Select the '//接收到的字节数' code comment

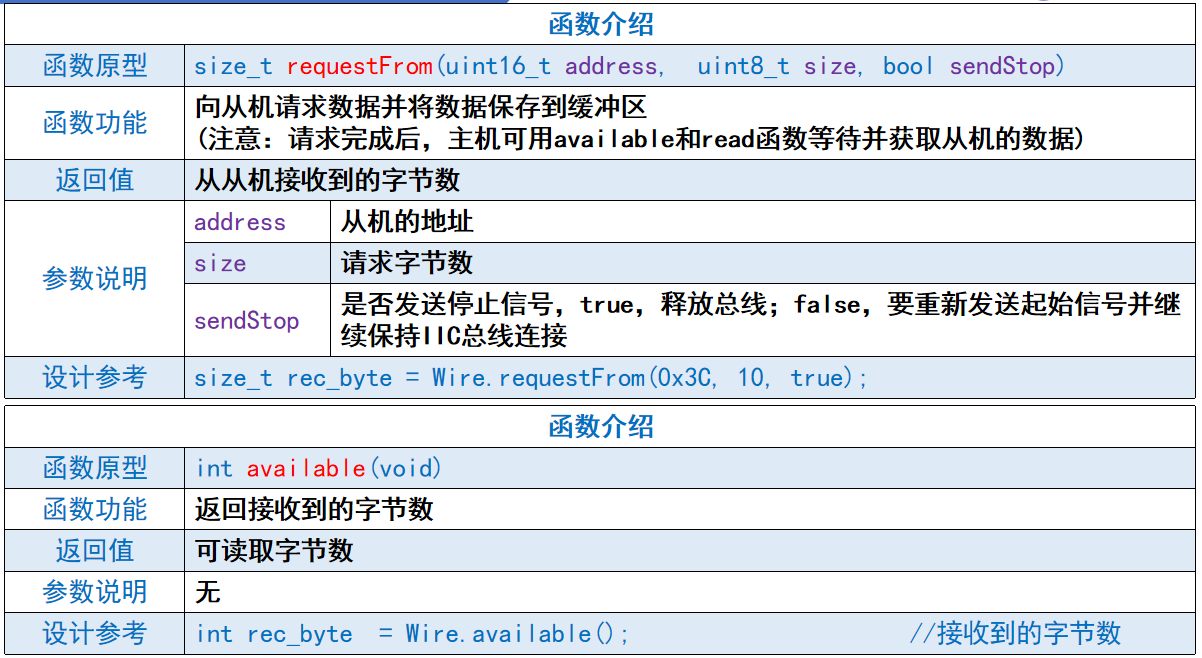(1014, 633)
